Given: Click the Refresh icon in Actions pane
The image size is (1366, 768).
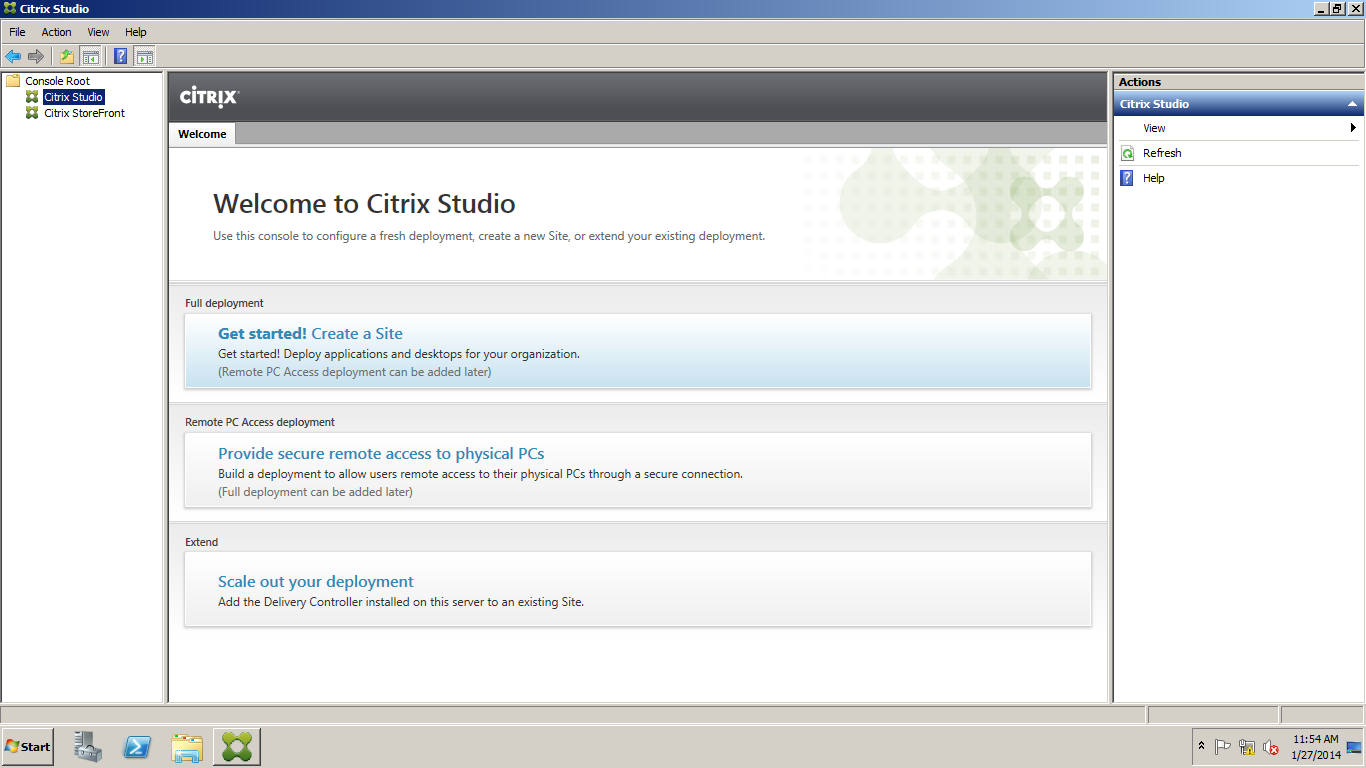Looking at the screenshot, I should click(1127, 153).
